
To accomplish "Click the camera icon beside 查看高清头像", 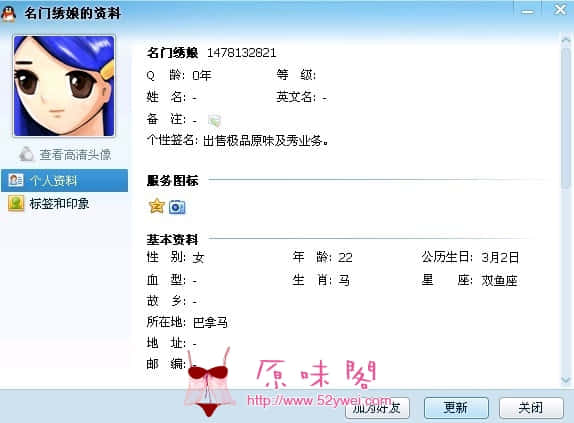I will coord(26,154).
